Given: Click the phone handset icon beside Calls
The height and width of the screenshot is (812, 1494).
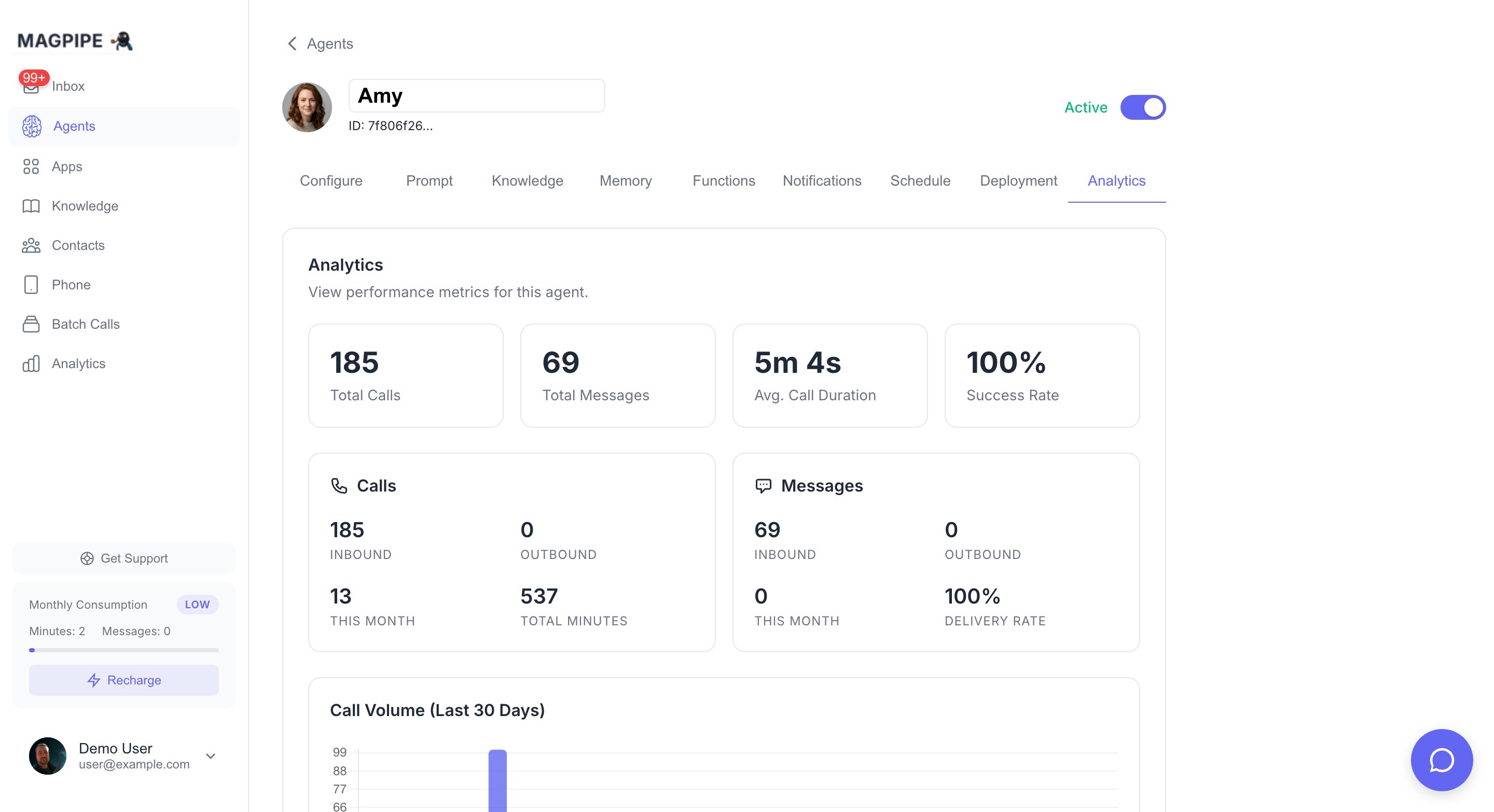Looking at the screenshot, I should point(339,486).
